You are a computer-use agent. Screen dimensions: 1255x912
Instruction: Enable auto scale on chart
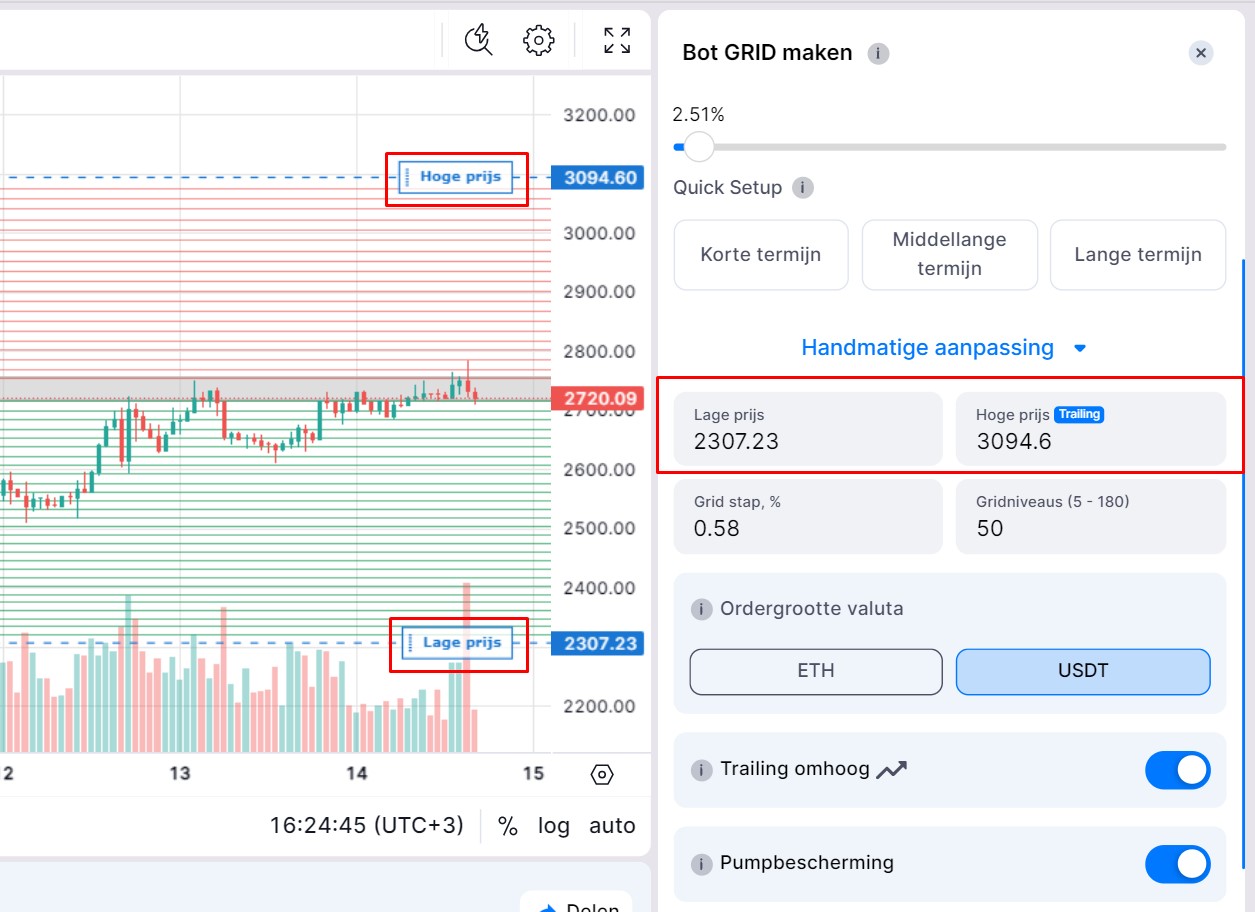(x=612, y=826)
